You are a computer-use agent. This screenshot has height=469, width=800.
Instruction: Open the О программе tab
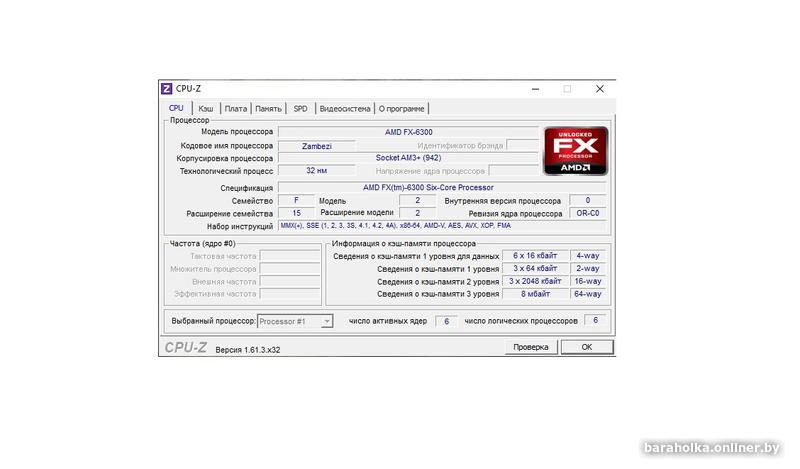[x=402, y=109]
